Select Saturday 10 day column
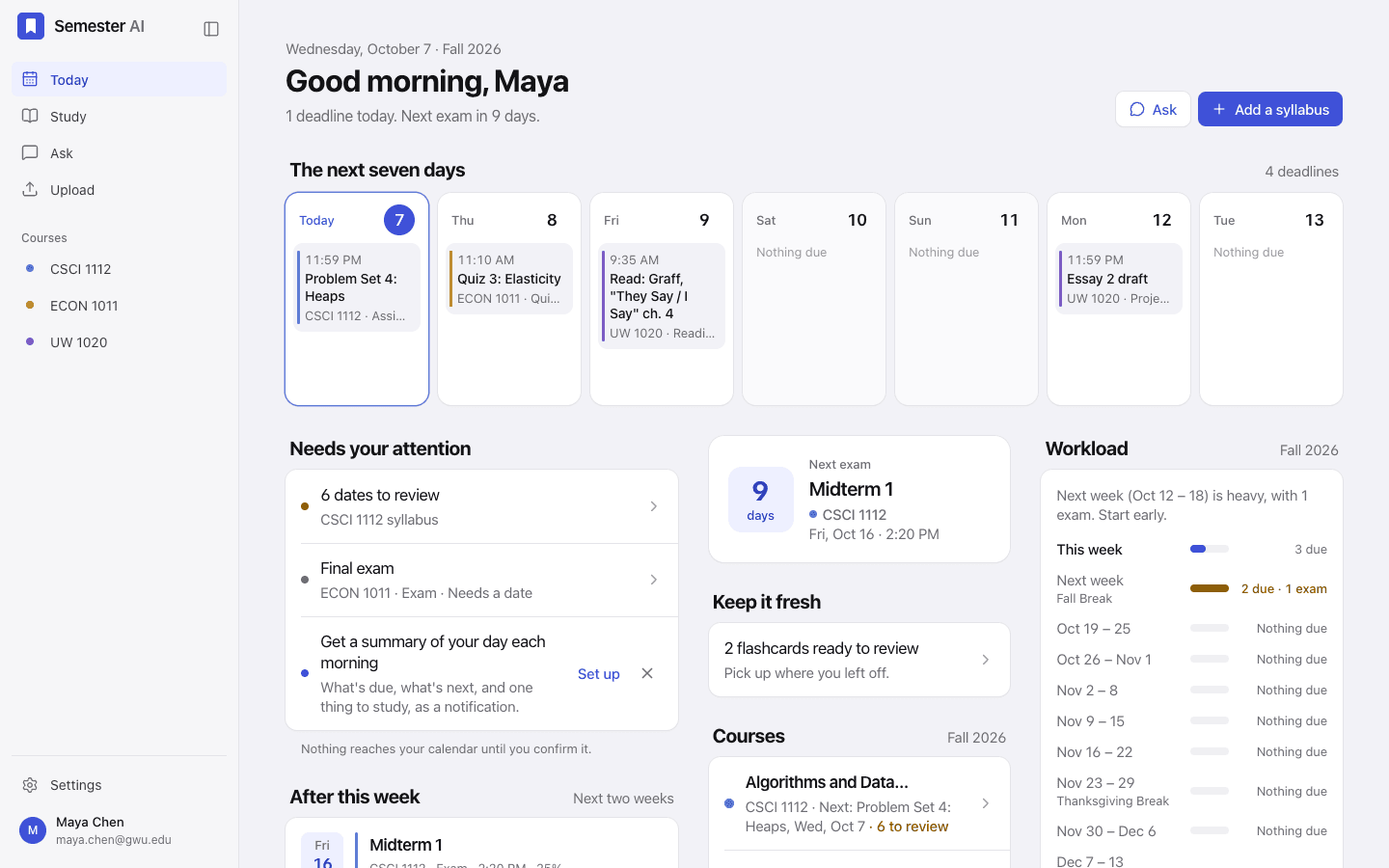1389x868 pixels. coord(814,299)
